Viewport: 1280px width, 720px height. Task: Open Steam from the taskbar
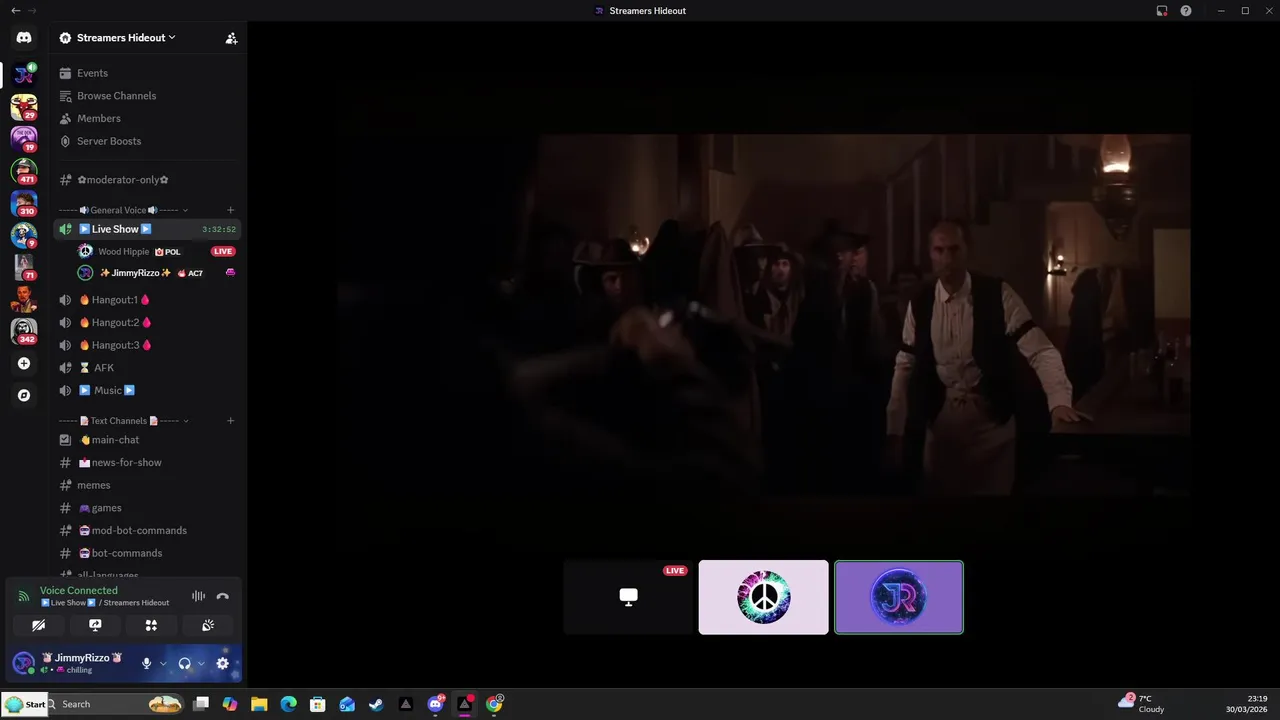[x=376, y=704]
